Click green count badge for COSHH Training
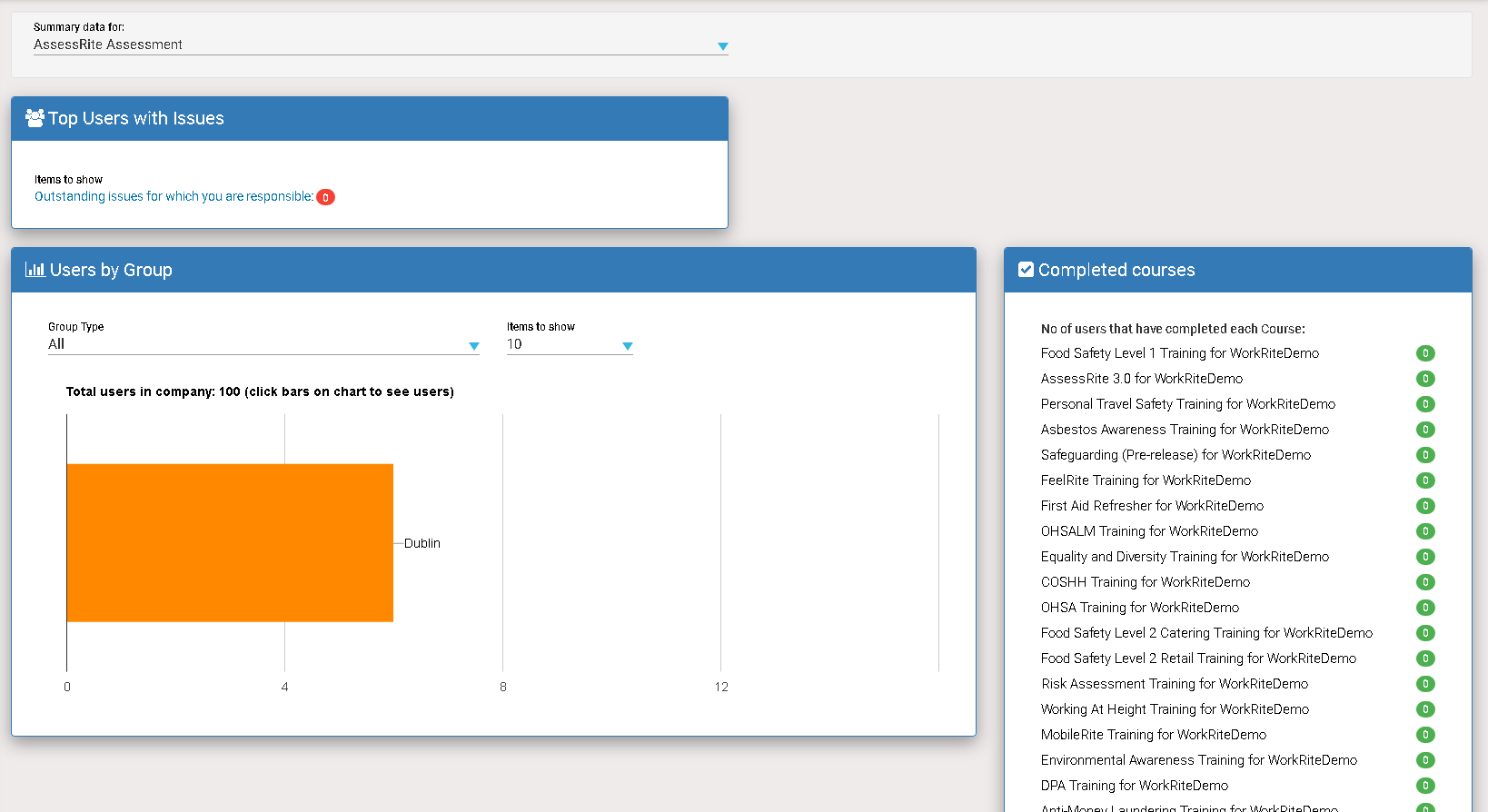1488x812 pixels. pyautogui.click(x=1425, y=582)
